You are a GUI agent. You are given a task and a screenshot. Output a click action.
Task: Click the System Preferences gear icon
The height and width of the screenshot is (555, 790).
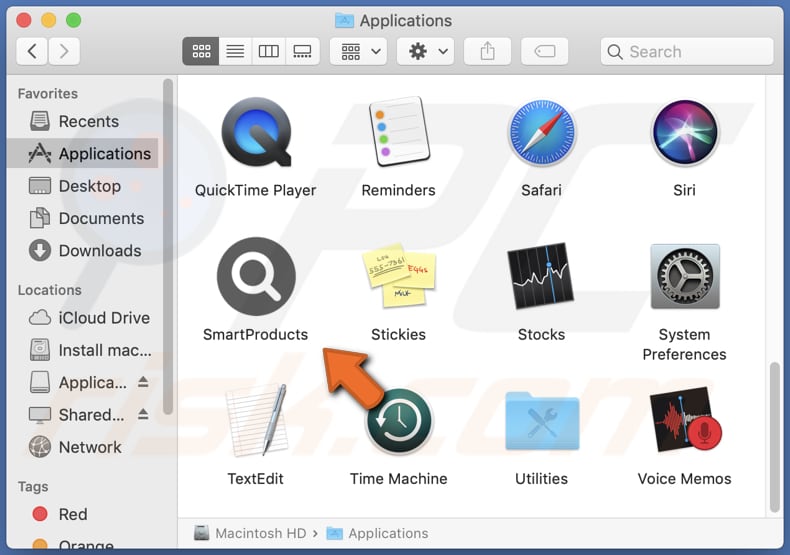[685, 276]
